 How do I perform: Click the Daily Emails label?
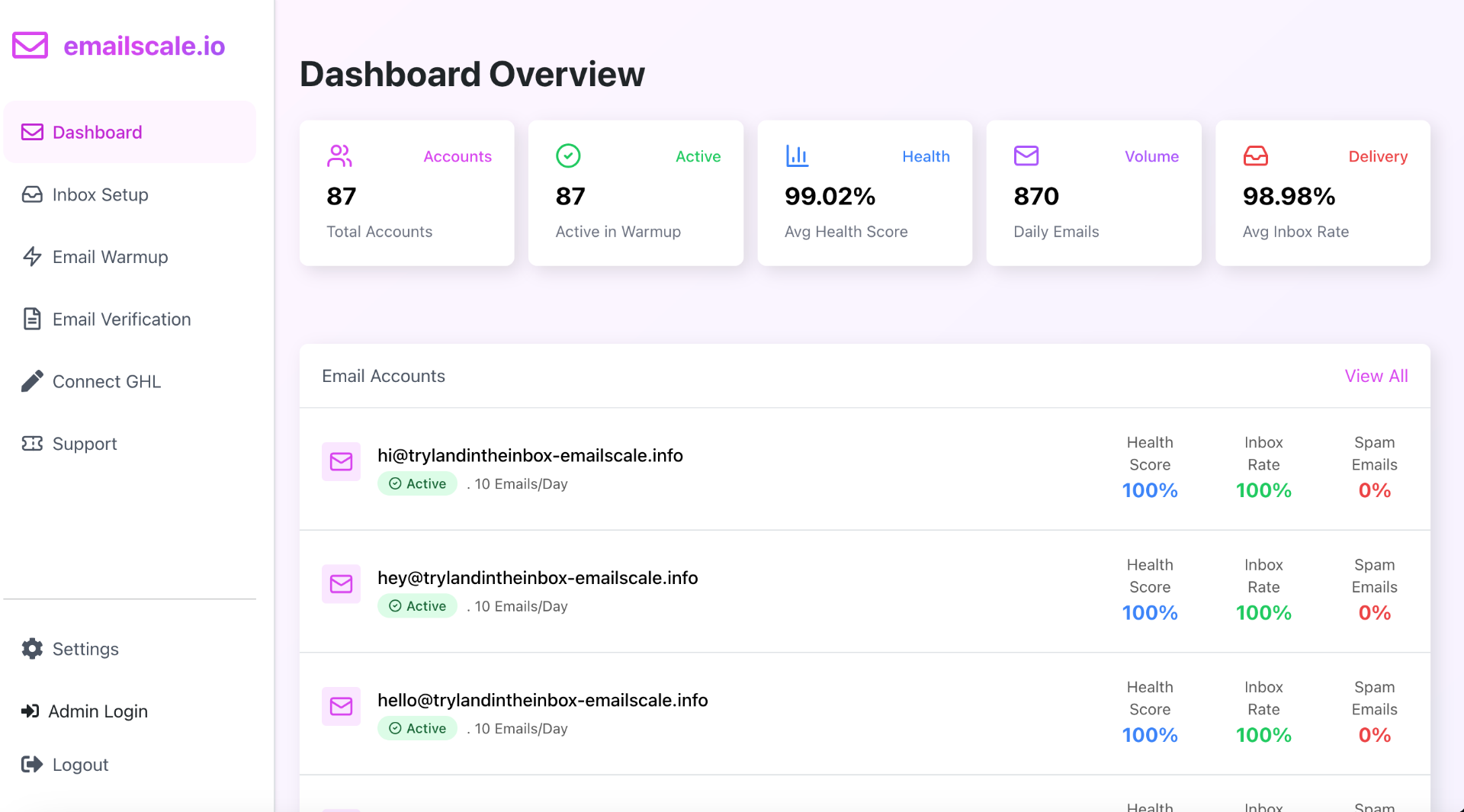pyautogui.click(x=1056, y=232)
